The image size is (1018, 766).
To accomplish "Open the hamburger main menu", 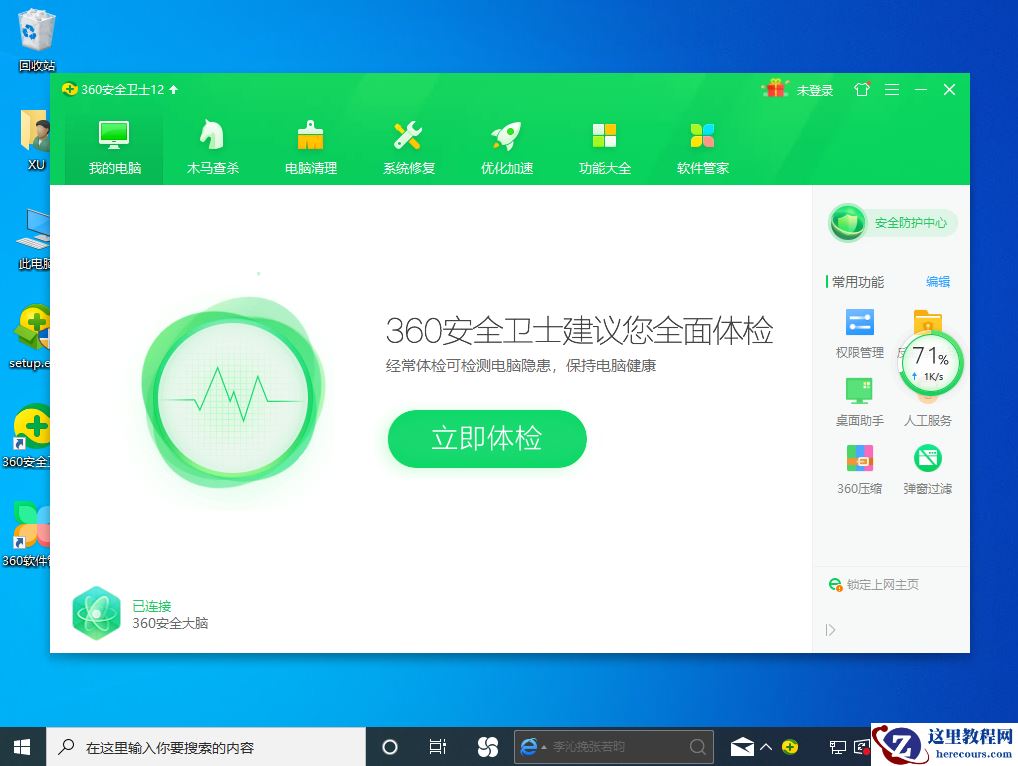I will 892,89.
